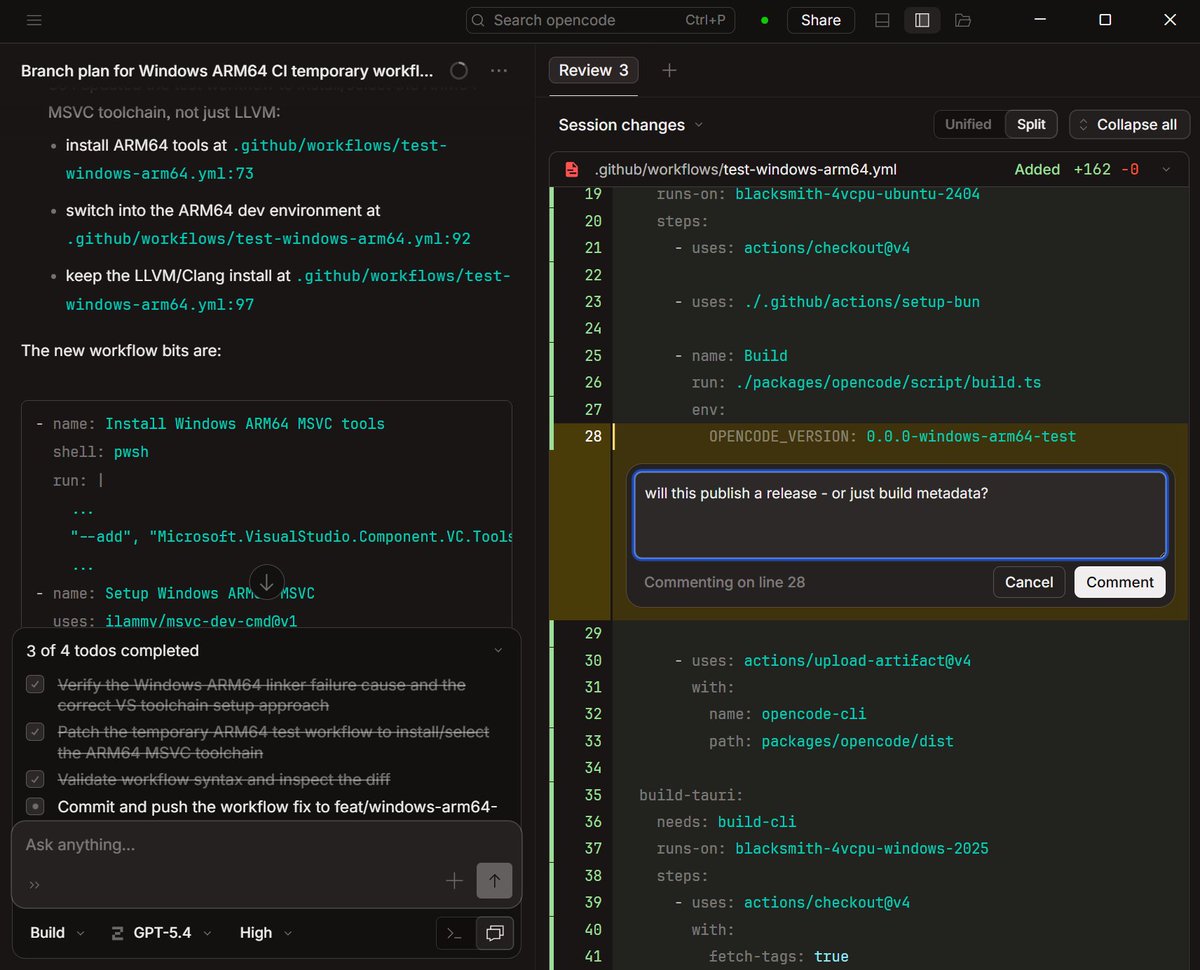This screenshot has width=1200, height=970.
Task: Open session options three-dot menu
Action: point(498,71)
